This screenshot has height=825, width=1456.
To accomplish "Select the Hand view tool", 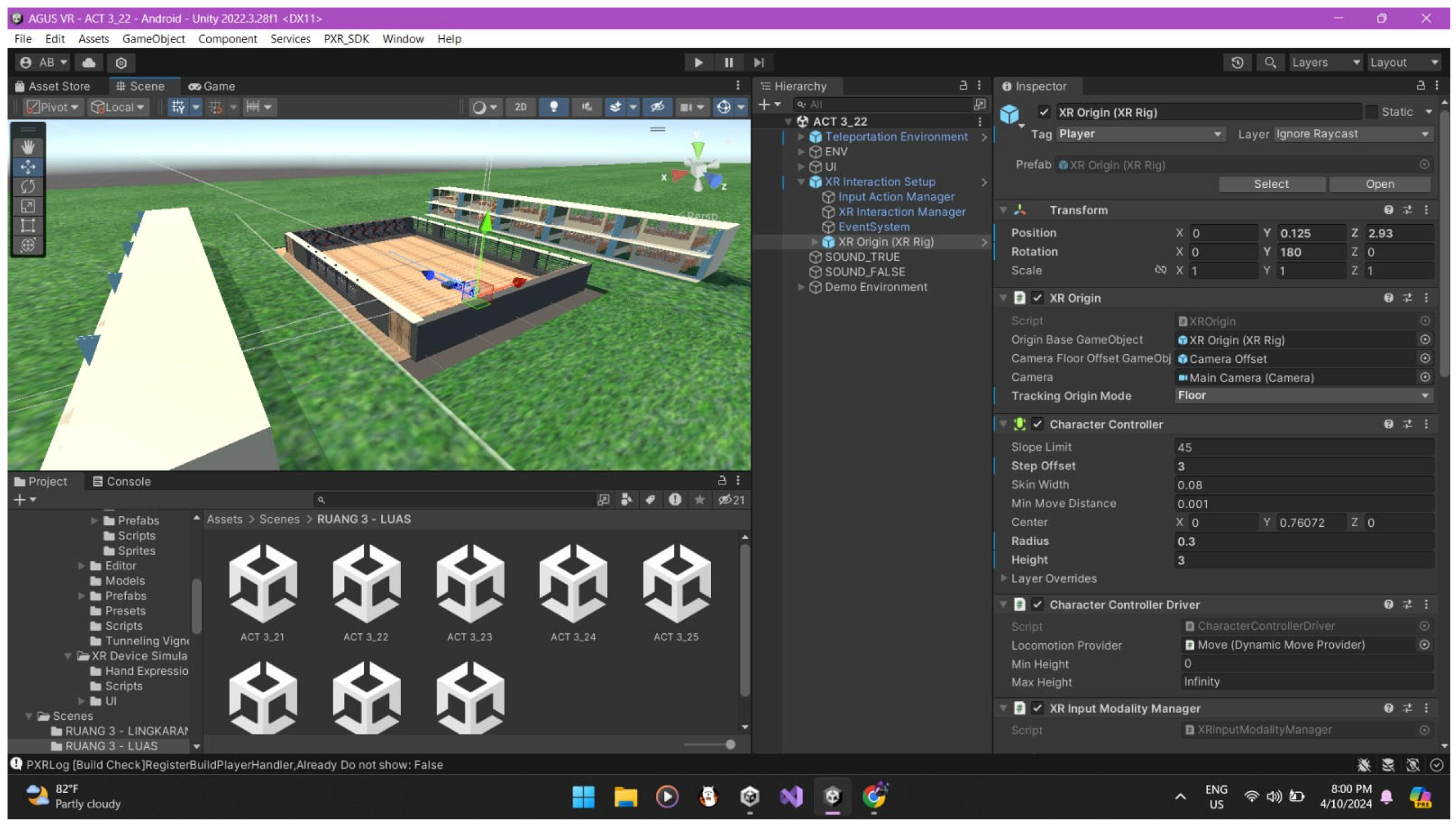I will pos(28,147).
